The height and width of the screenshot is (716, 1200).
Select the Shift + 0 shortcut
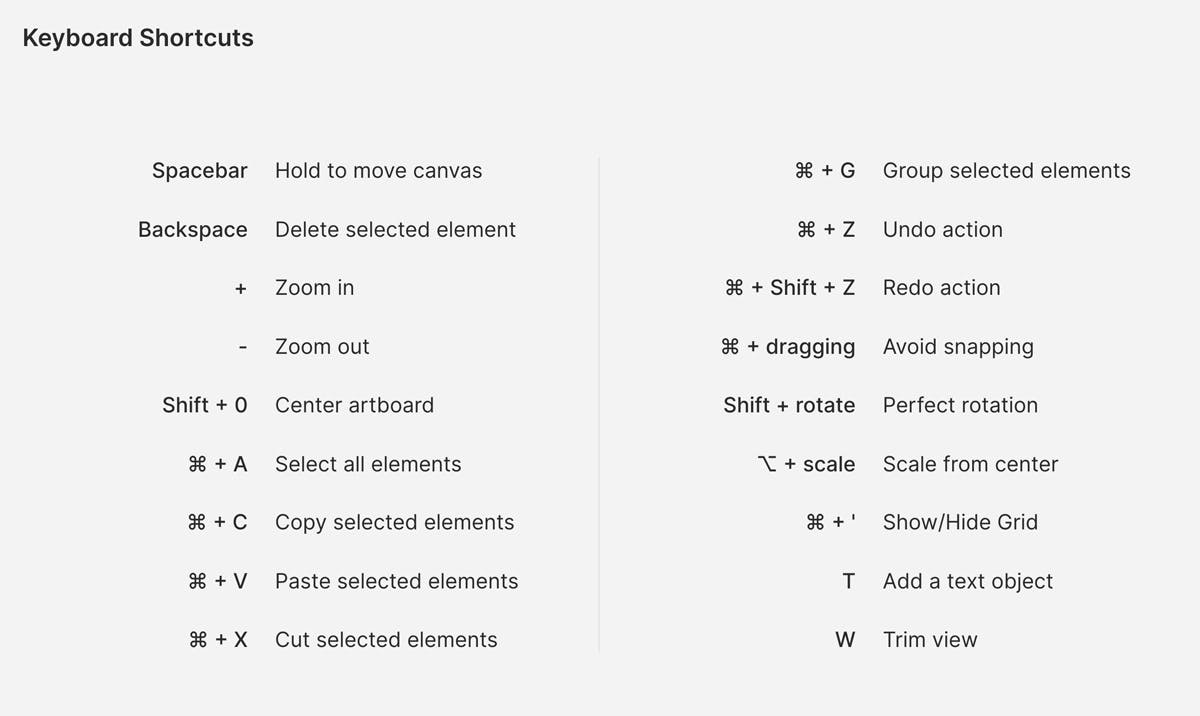point(204,405)
